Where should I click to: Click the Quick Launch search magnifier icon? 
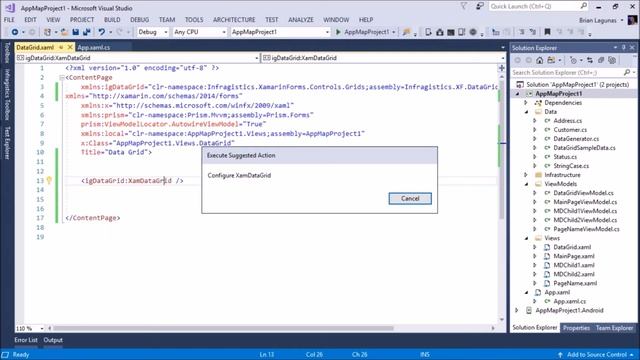point(584,6)
